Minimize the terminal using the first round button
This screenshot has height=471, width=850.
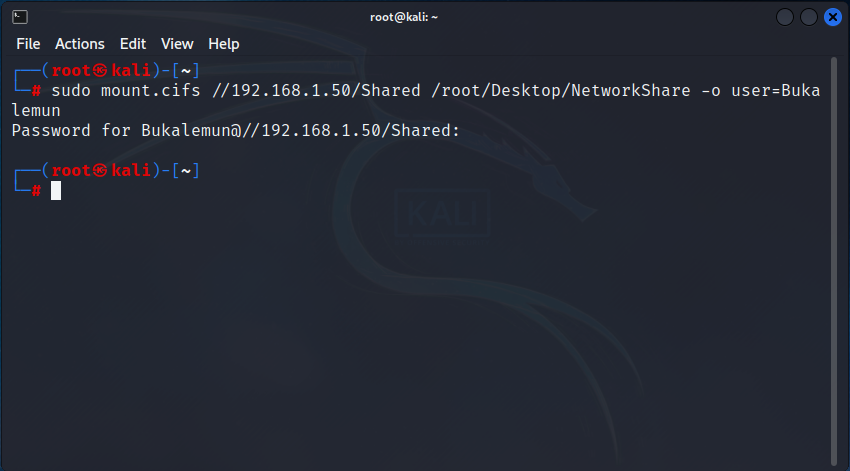click(x=784, y=17)
